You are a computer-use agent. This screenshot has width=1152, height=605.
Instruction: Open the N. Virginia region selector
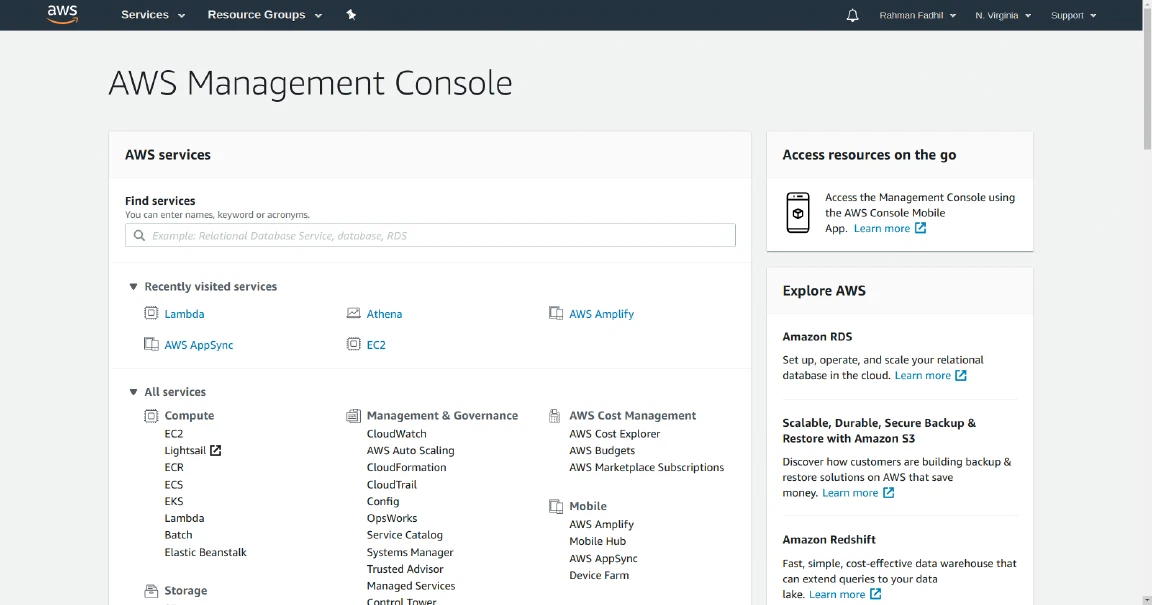click(1003, 15)
